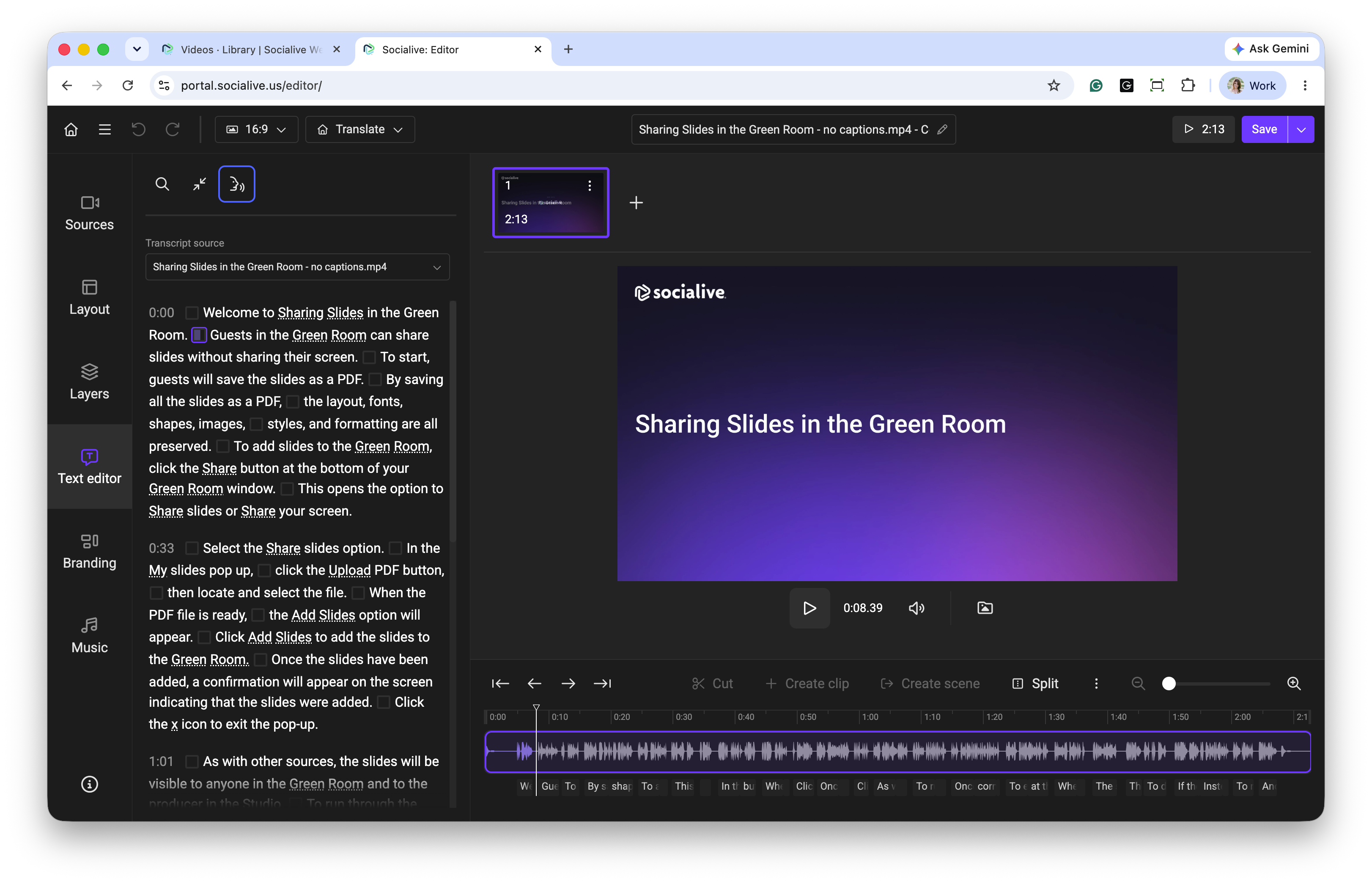Check the box before 'the layout, fonts,'
1372x884 pixels.
coord(292,402)
